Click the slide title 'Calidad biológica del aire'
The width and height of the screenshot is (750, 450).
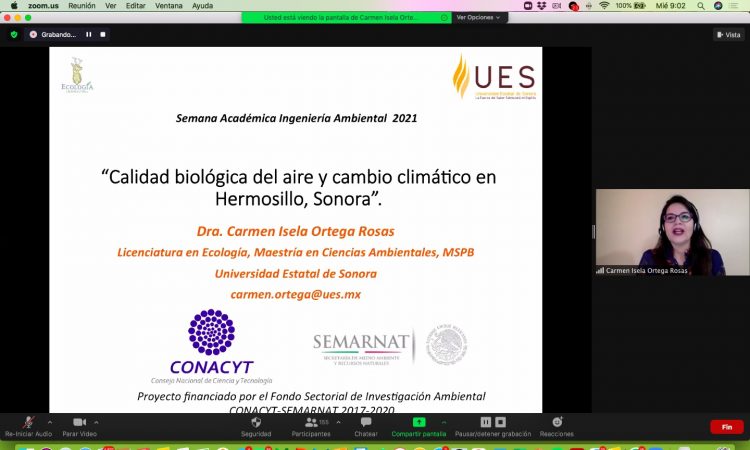pyautogui.click(x=298, y=187)
